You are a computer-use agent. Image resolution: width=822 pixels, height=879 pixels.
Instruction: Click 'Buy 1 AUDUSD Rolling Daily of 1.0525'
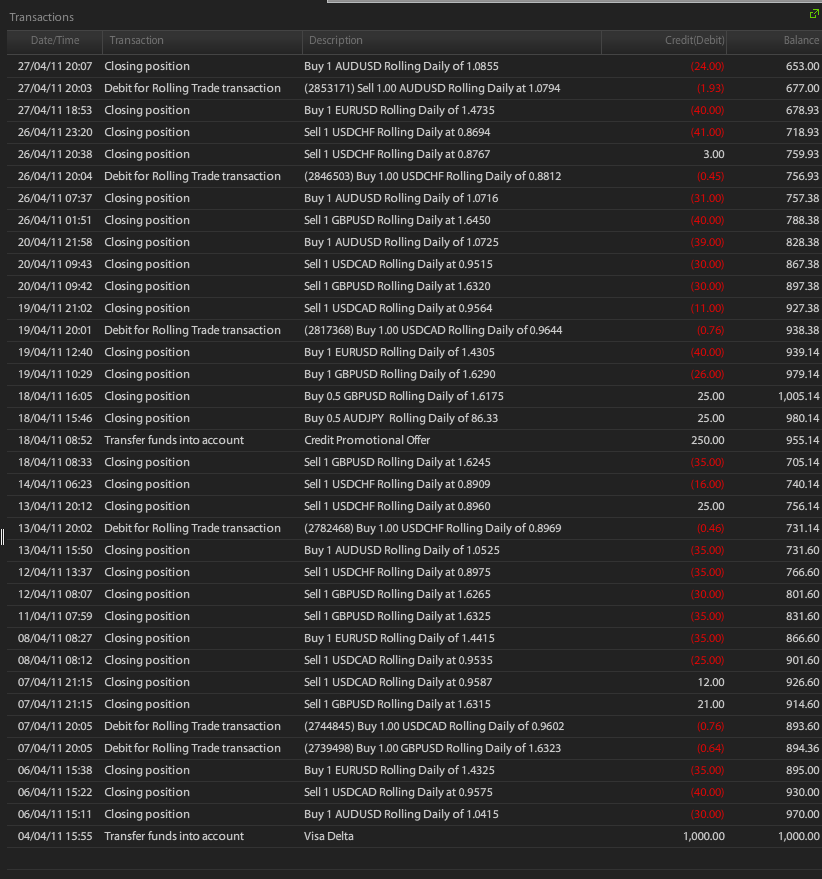[x=401, y=550]
